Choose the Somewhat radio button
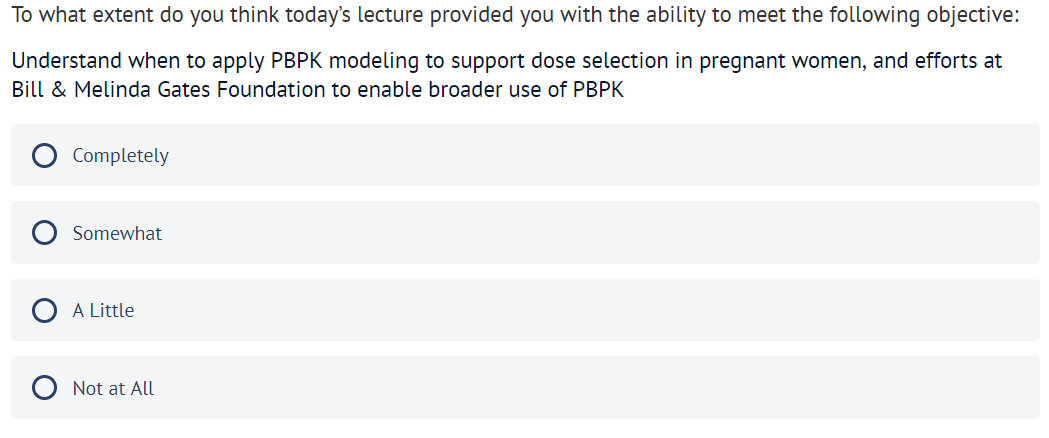 tap(44, 233)
